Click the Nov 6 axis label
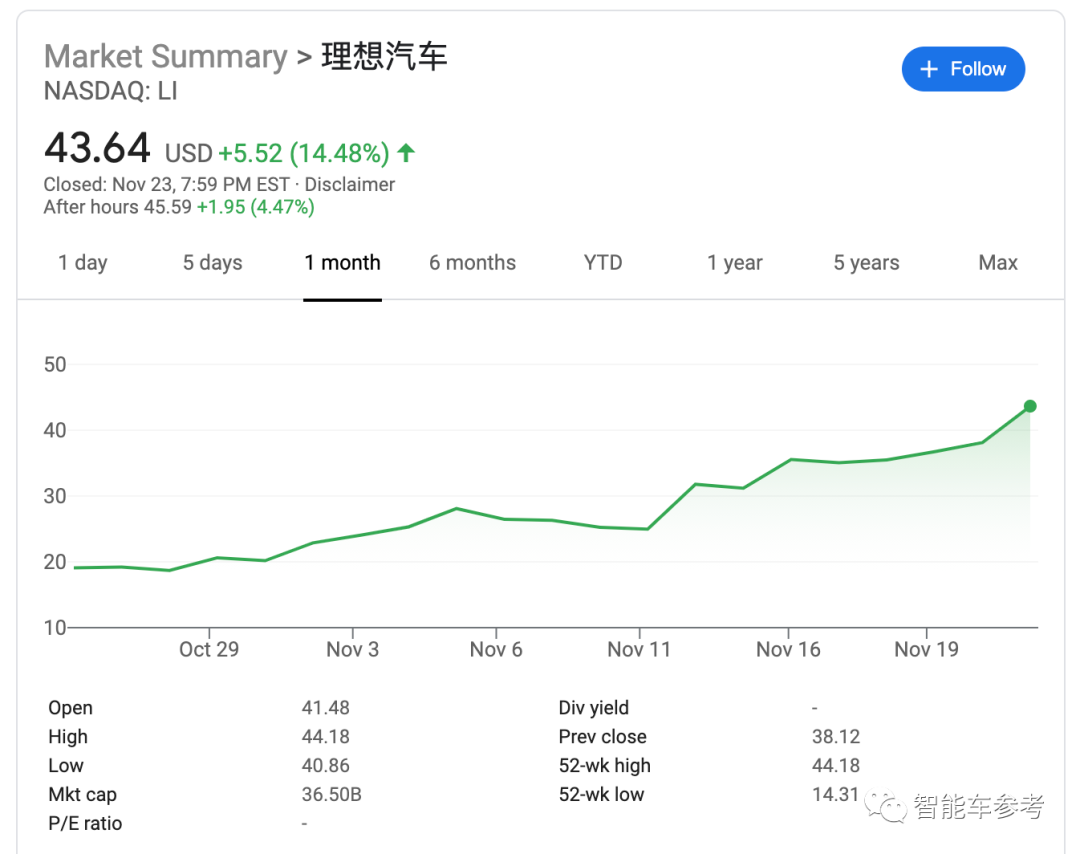The width and height of the screenshot is (1080, 854). [496, 649]
